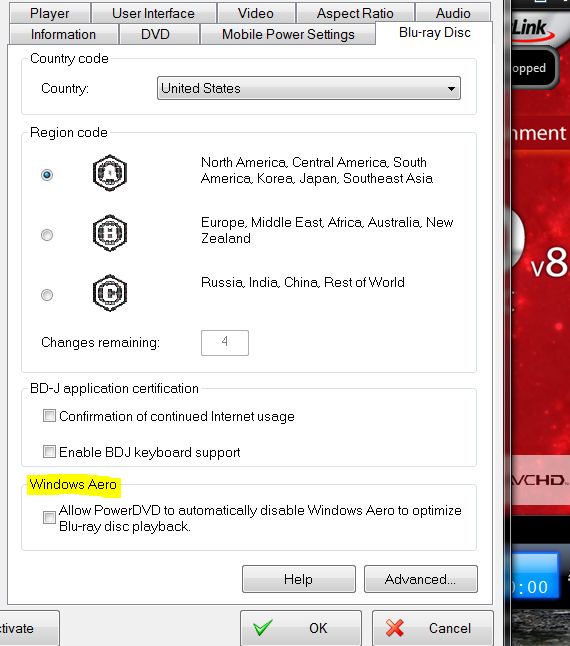Enable BDJ keyboard support checkbox

pos(49,452)
